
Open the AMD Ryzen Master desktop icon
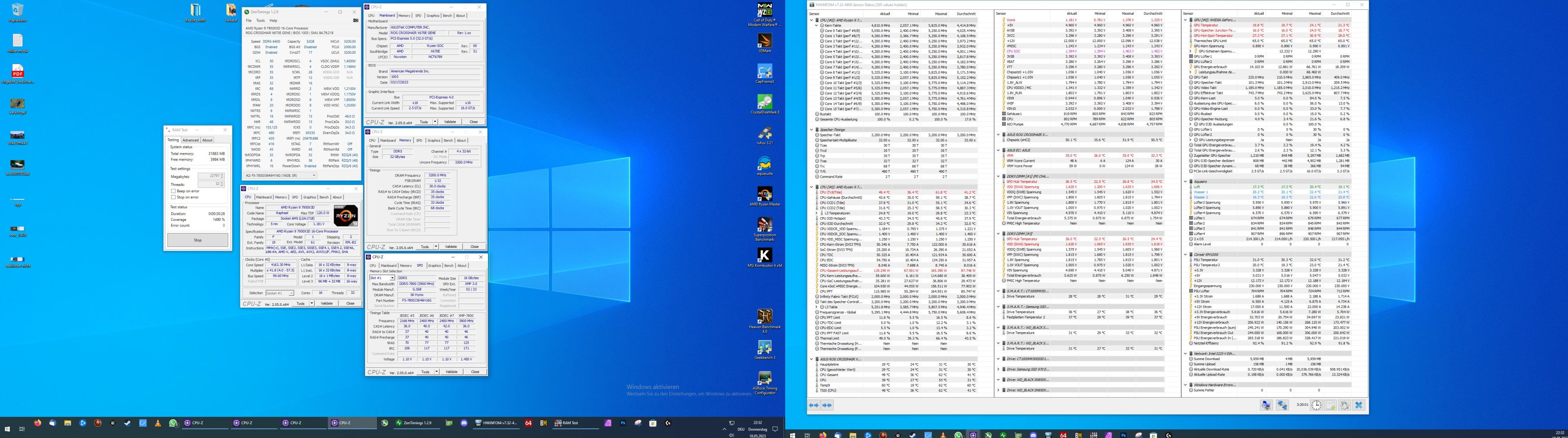coord(764,196)
